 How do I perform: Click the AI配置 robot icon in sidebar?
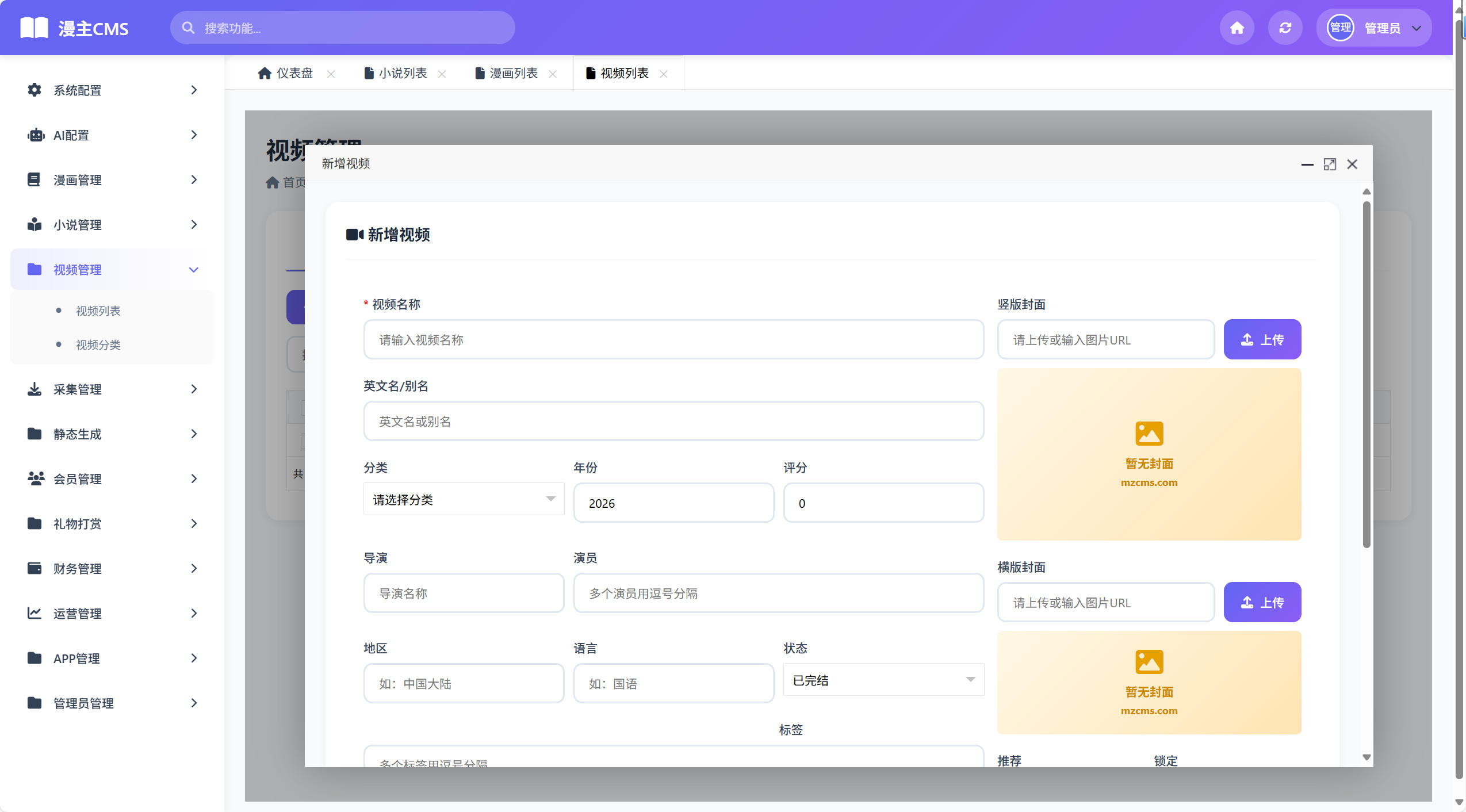pos(35,135)
